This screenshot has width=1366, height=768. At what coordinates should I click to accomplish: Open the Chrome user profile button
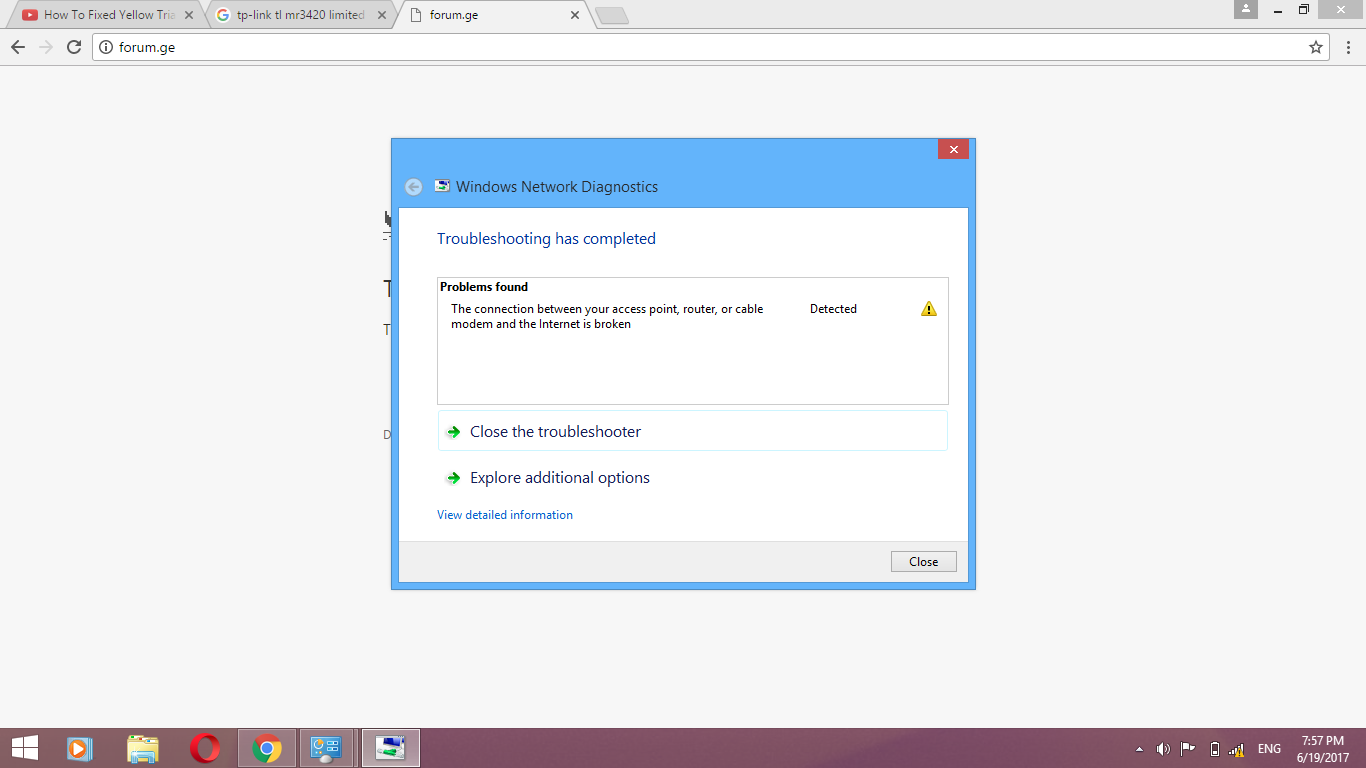pyautogui.click(x=1246, y=9)
